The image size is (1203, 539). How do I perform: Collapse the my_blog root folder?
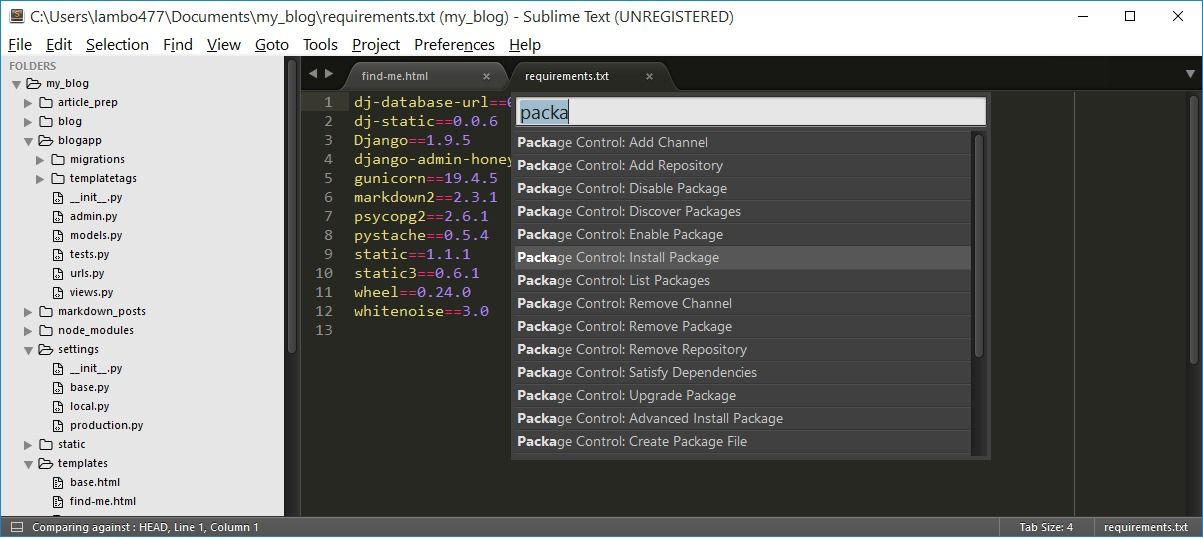click(16, 84)
